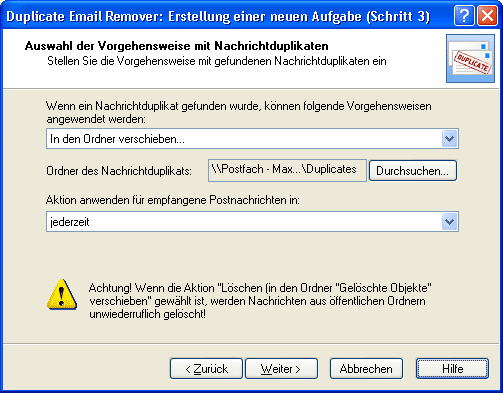The width and height of the screenshot is (503, 393).
Task: Continue with the 'Weiter >' button
Action: tap(281, 369)
